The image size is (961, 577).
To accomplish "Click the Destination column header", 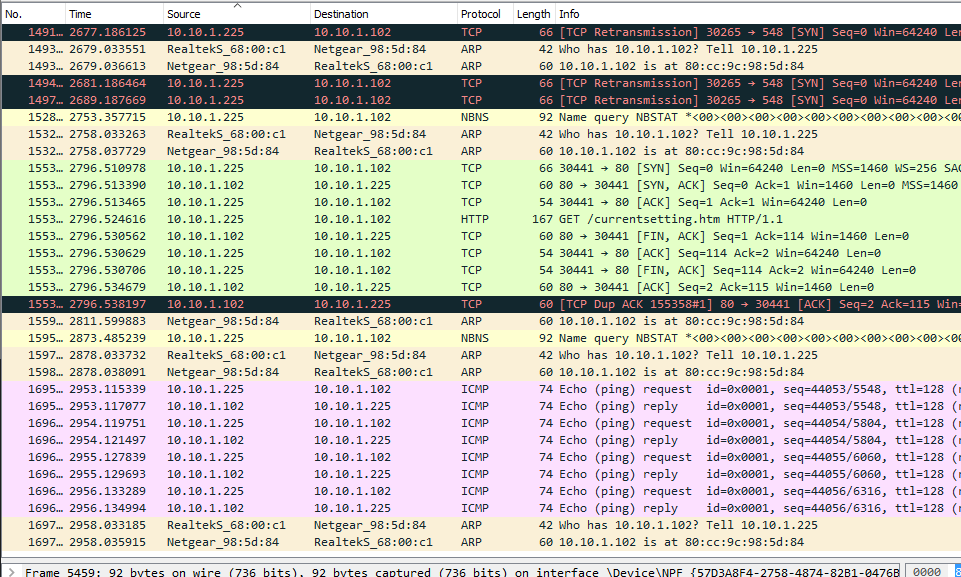I will (384, 13).
